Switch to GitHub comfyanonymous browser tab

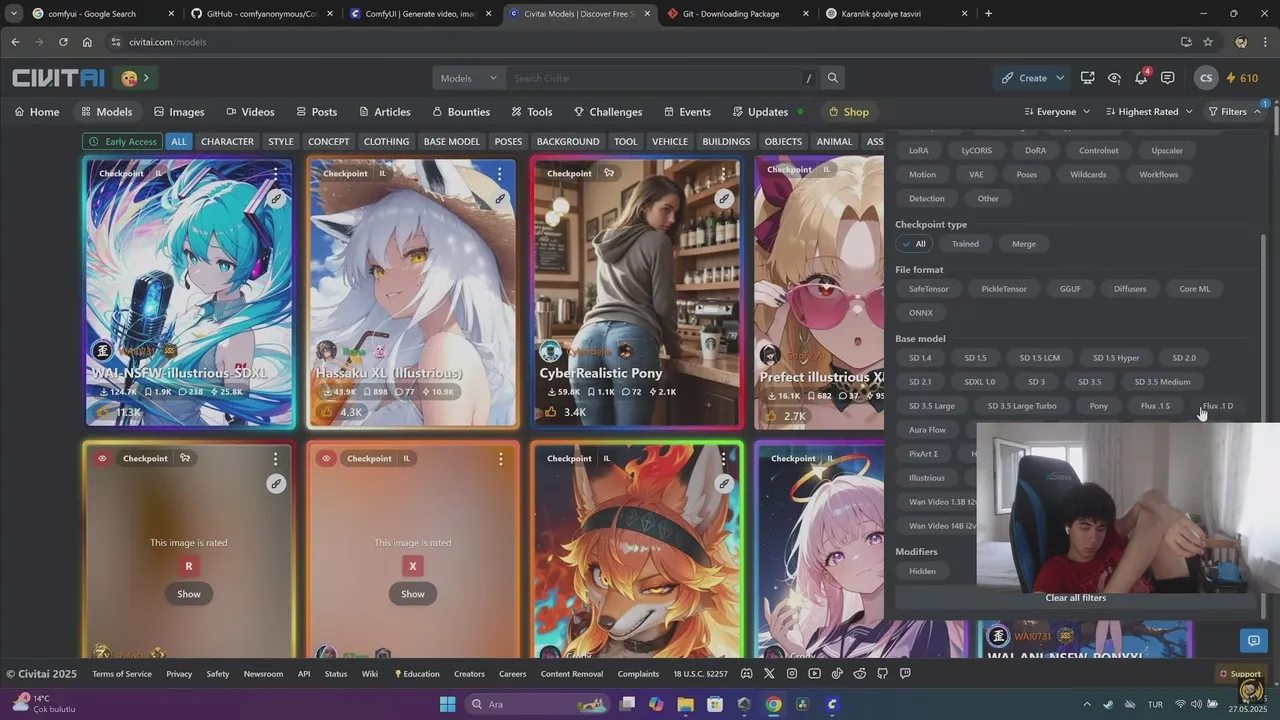260,14
